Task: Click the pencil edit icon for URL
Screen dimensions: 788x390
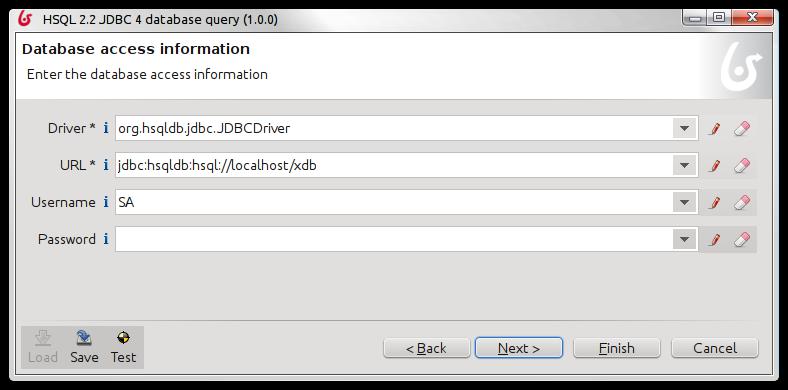Action: coord(714,165)
